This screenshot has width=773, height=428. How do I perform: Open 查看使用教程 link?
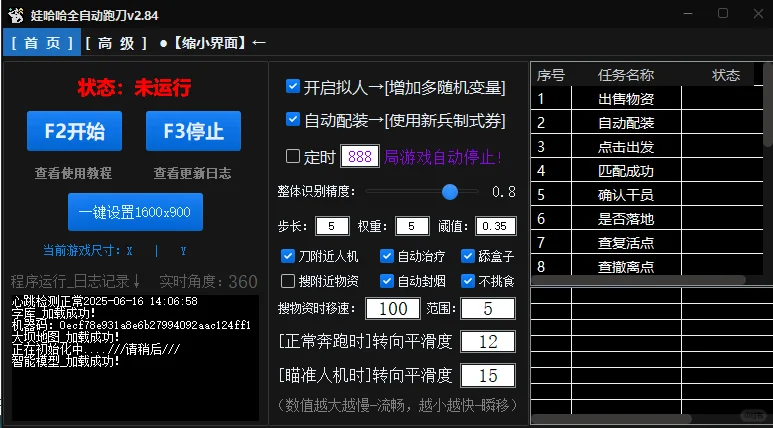click(x=73, y=173)
